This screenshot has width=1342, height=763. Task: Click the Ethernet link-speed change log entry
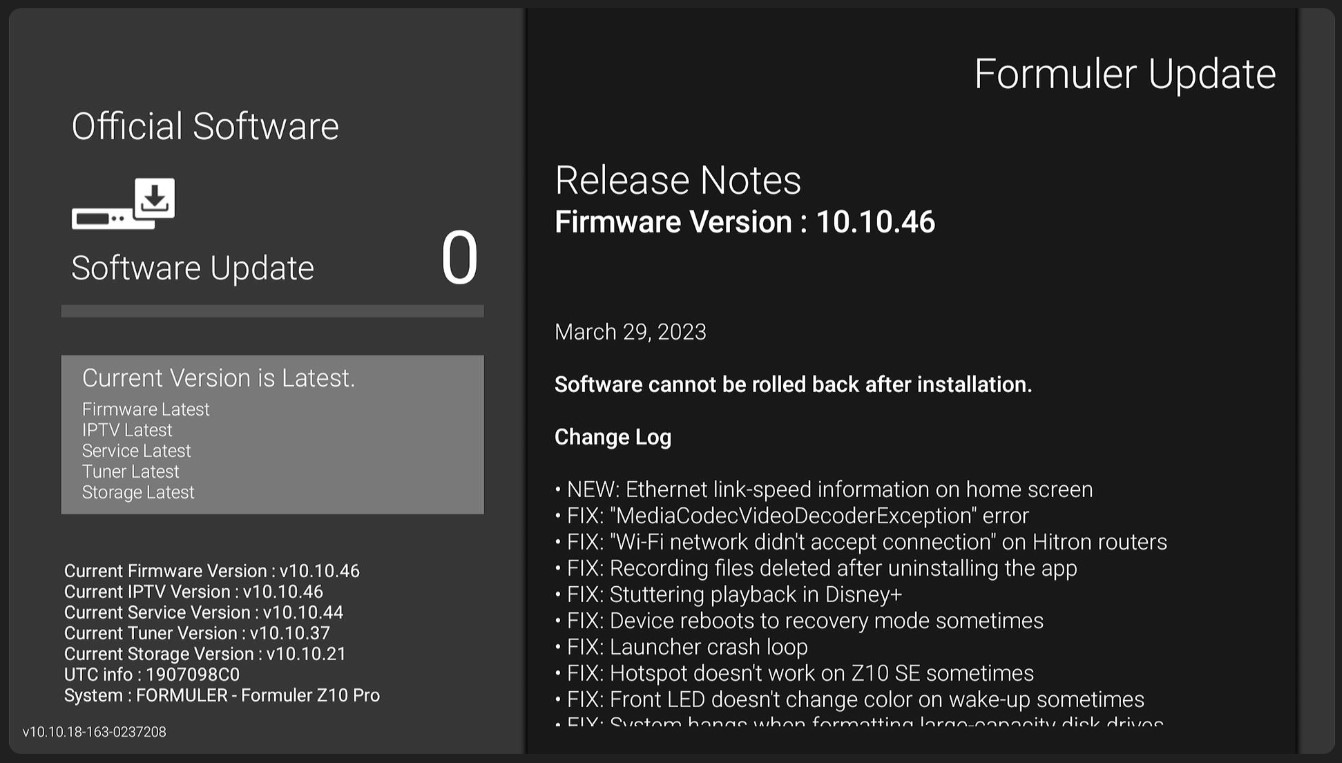tap(823, 490)
